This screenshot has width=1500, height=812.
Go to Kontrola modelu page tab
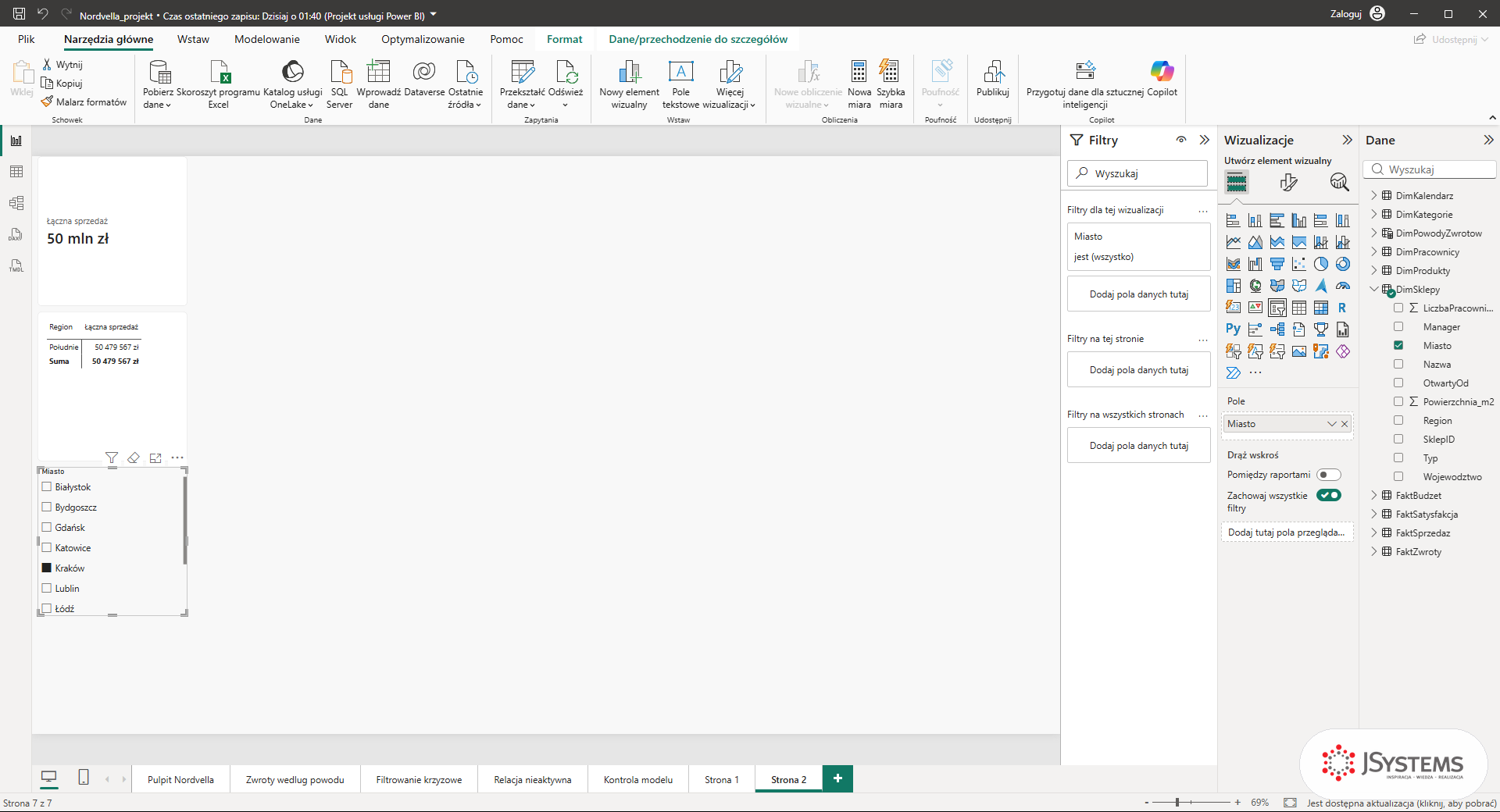coord(638,779)
